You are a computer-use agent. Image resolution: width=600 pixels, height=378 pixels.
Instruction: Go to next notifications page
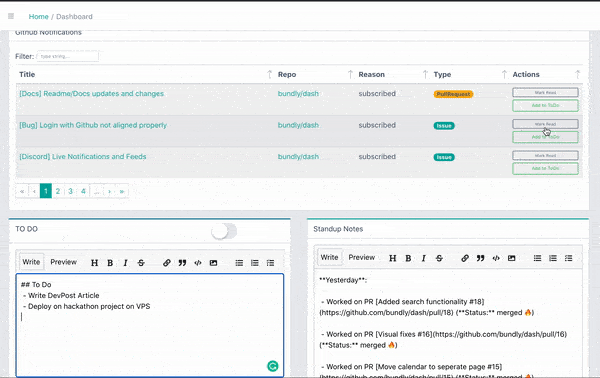pos(109,191)
